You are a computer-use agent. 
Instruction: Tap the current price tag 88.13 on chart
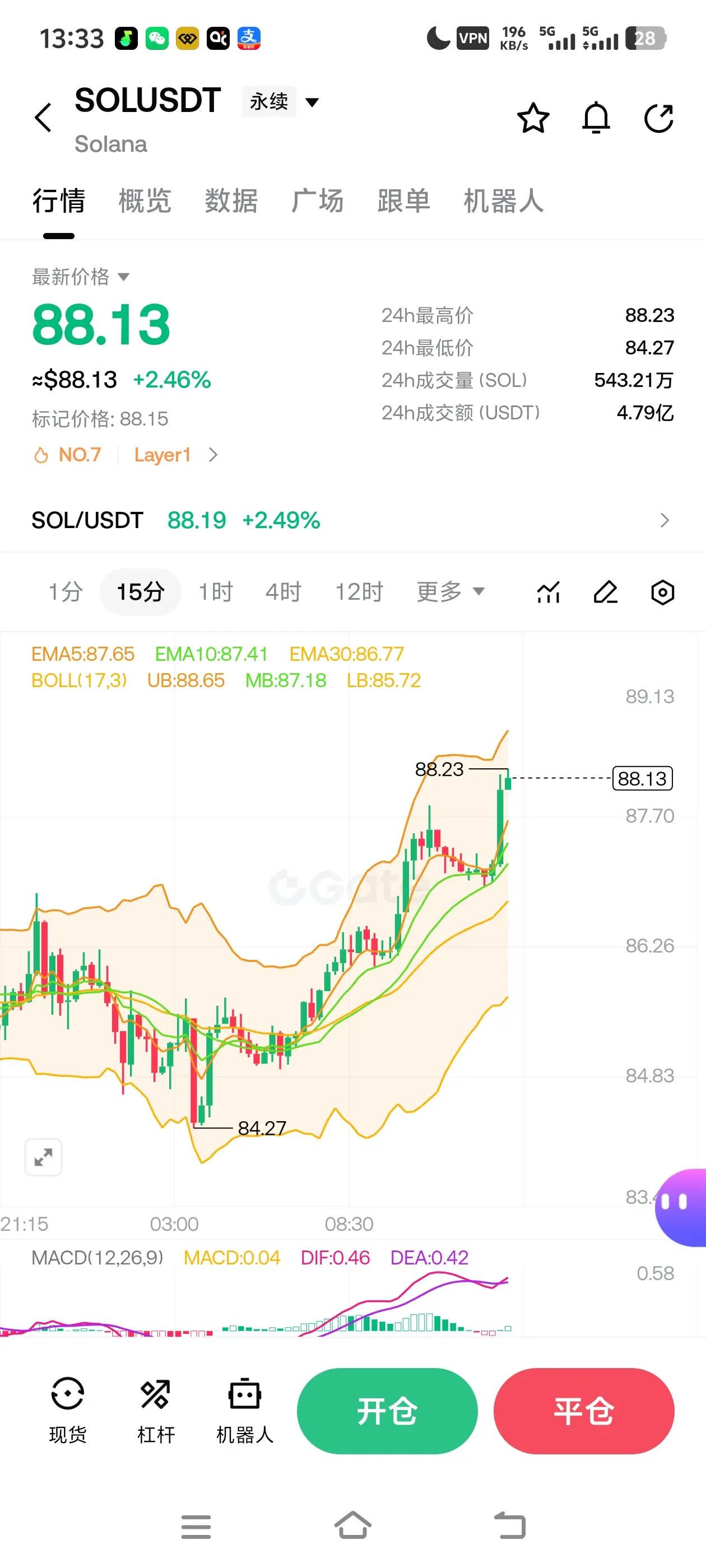(x=642, y=778)
